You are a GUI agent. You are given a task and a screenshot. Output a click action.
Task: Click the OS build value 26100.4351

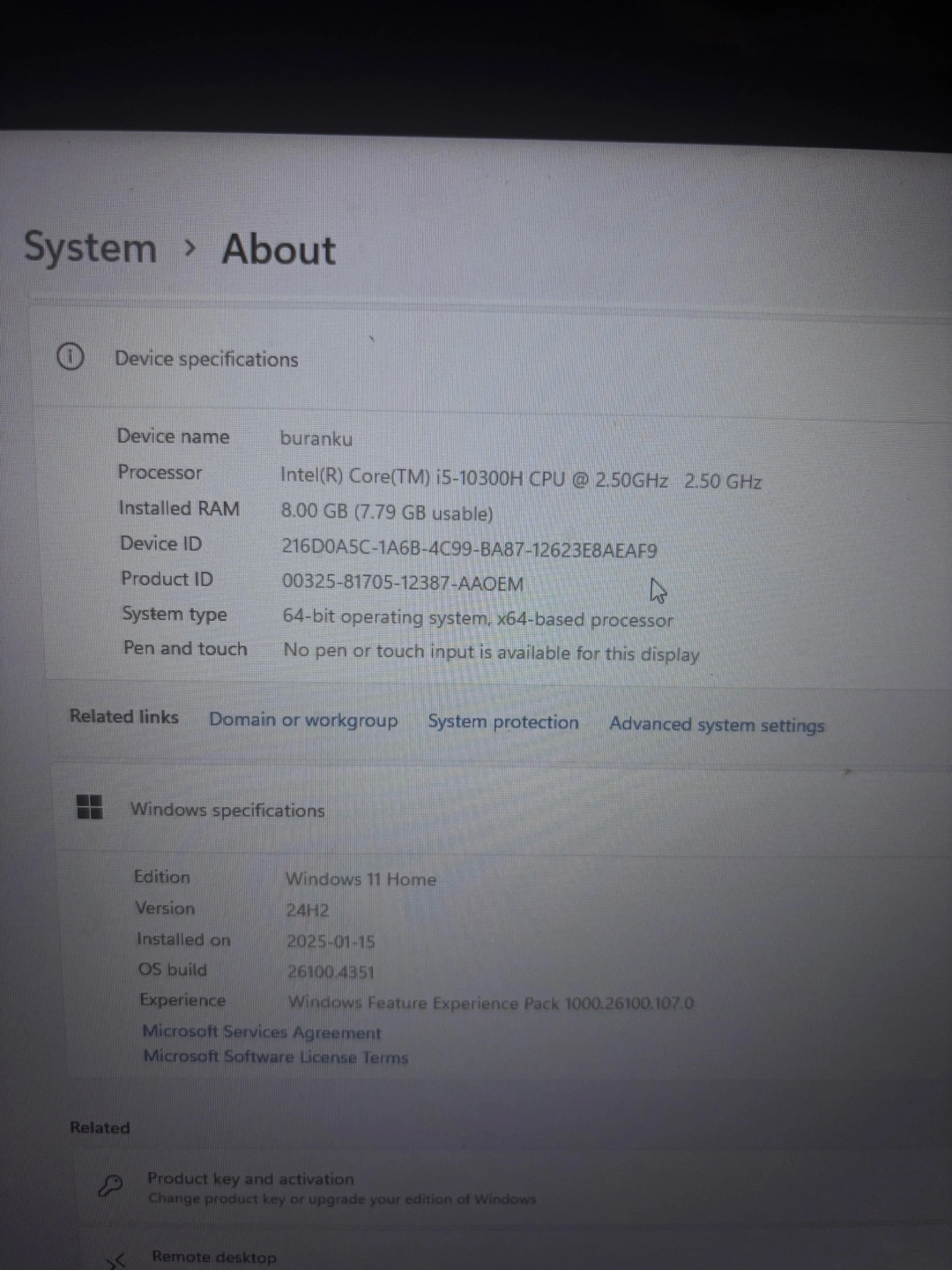click(x=331, y=972)
